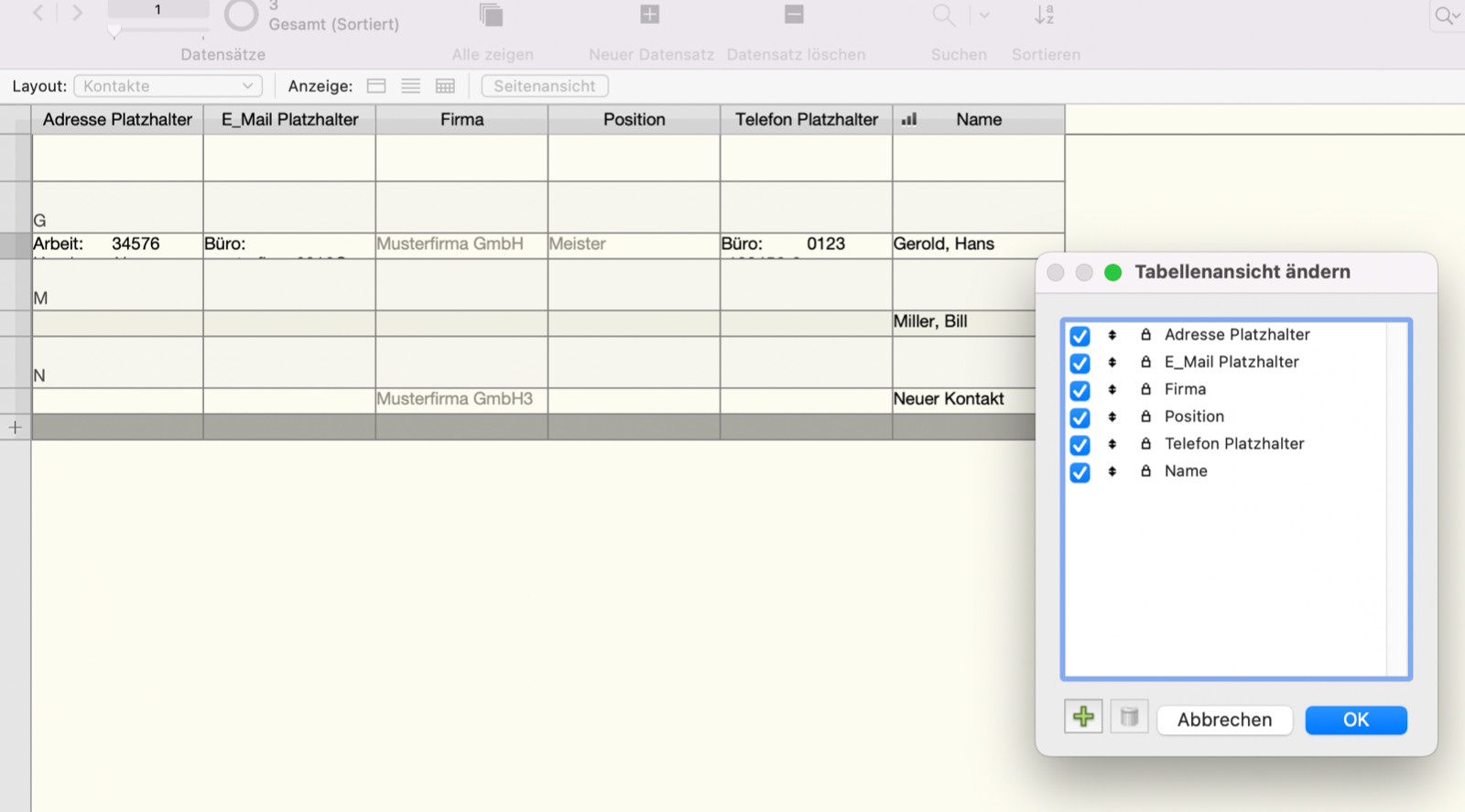Viewport: 1465px width, 812px height.
Task: Expand the search options chevron
Action: (984, 15)
